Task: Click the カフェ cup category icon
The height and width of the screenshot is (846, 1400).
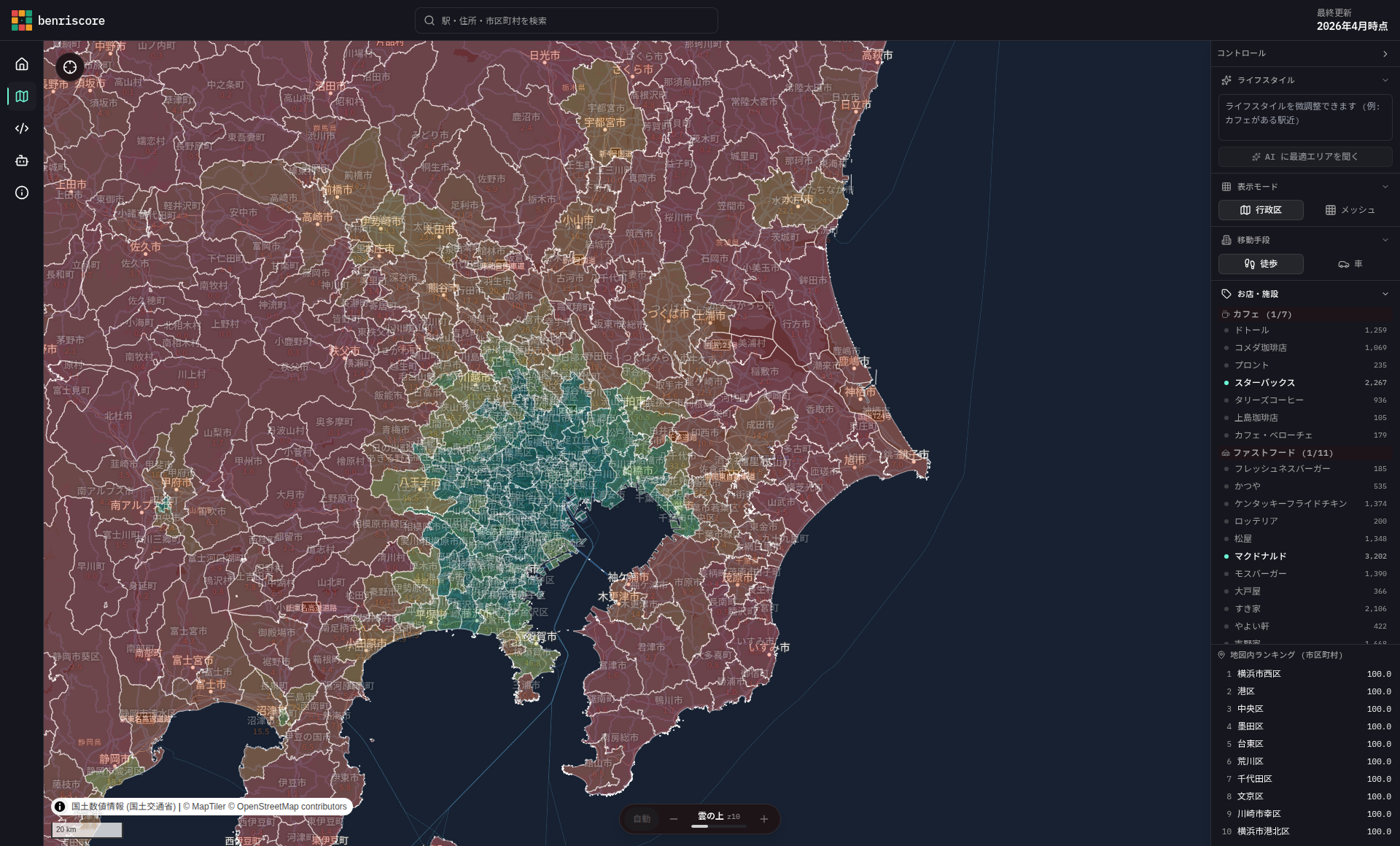Action: [1226, 314]
